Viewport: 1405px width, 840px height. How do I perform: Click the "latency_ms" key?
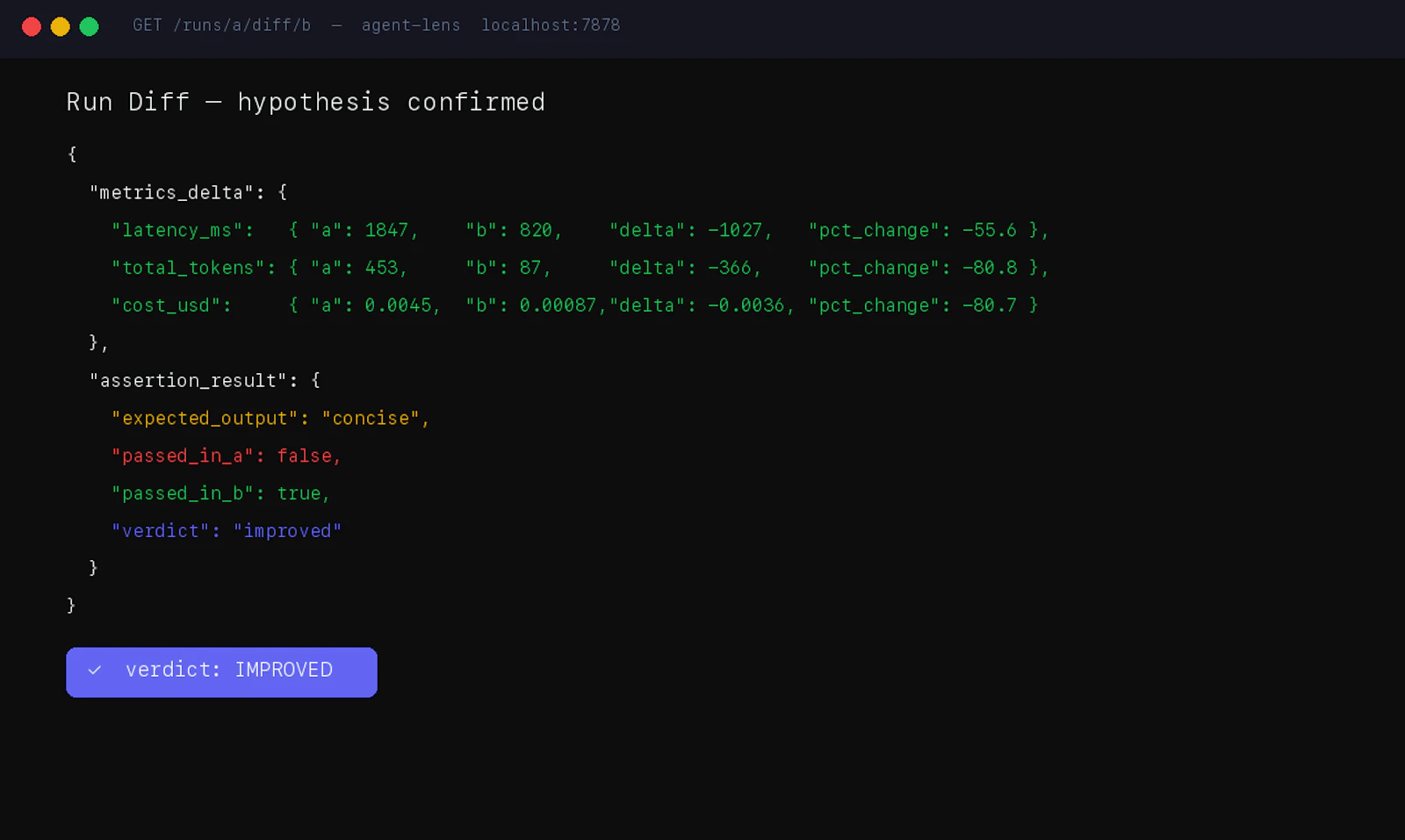[177, 230]
